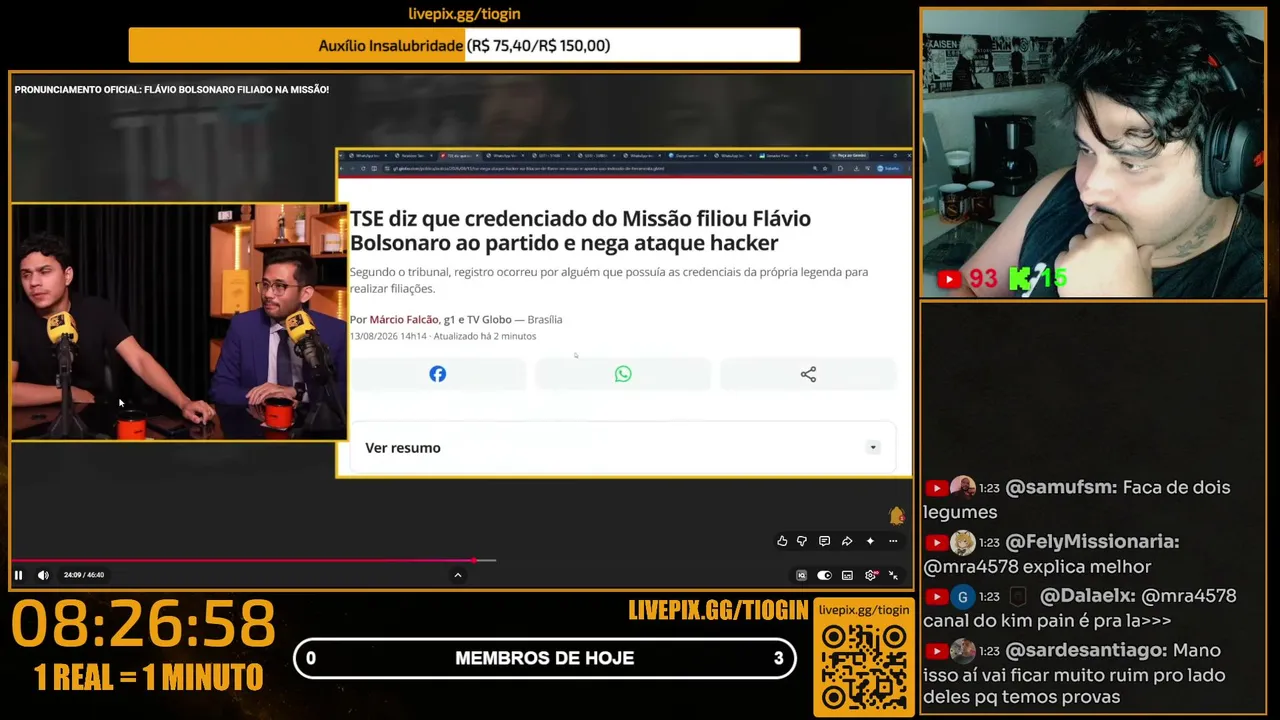The image size is (1280, 720).
Task: Click the video title PRONUNCIAMENTO OFICIAL
Action: pyautogui.click(x=172, y=90)
